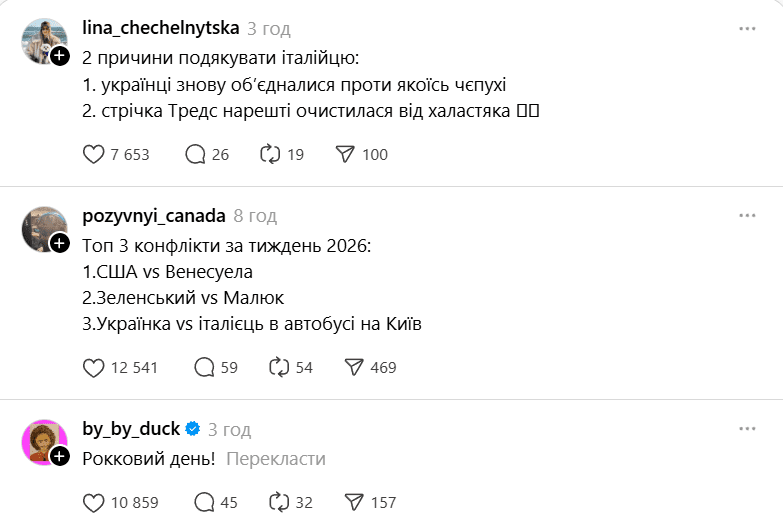This screenshot has width=783, height=531.
Task: Share pozyvnyi_canada's post with the send icon
Action: [353, 367]
